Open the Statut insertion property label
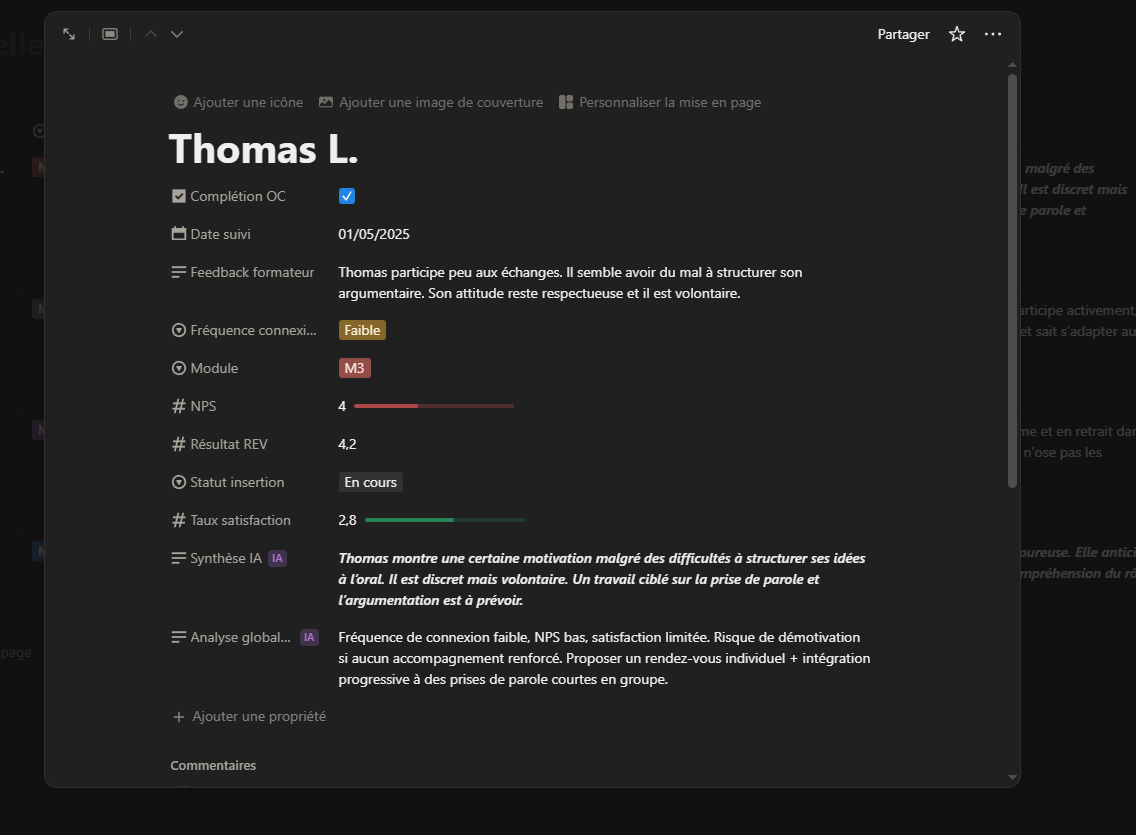This screenshot has height=835, width=1136. tap(228, 482)
